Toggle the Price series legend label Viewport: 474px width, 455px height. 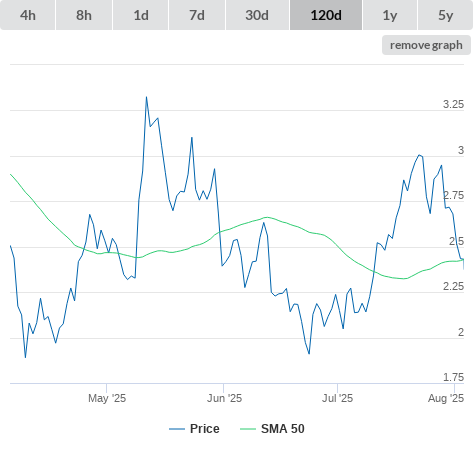pyautogui.click(x=205, y=429)
